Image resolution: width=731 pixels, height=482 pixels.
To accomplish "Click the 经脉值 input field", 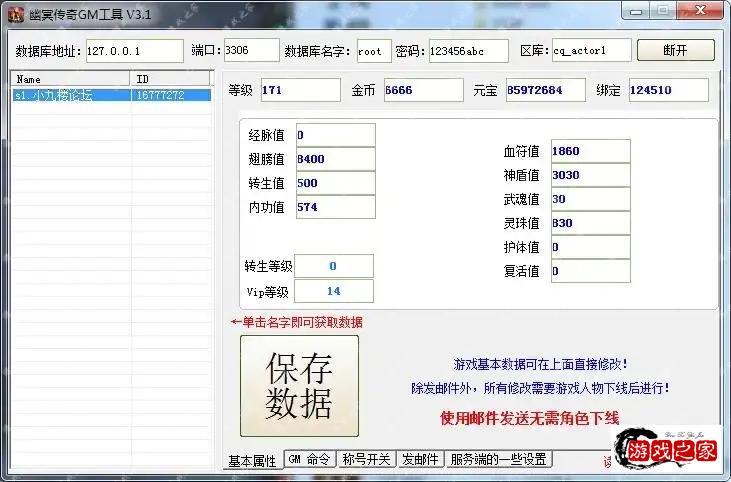I will [x=336, y=135].
